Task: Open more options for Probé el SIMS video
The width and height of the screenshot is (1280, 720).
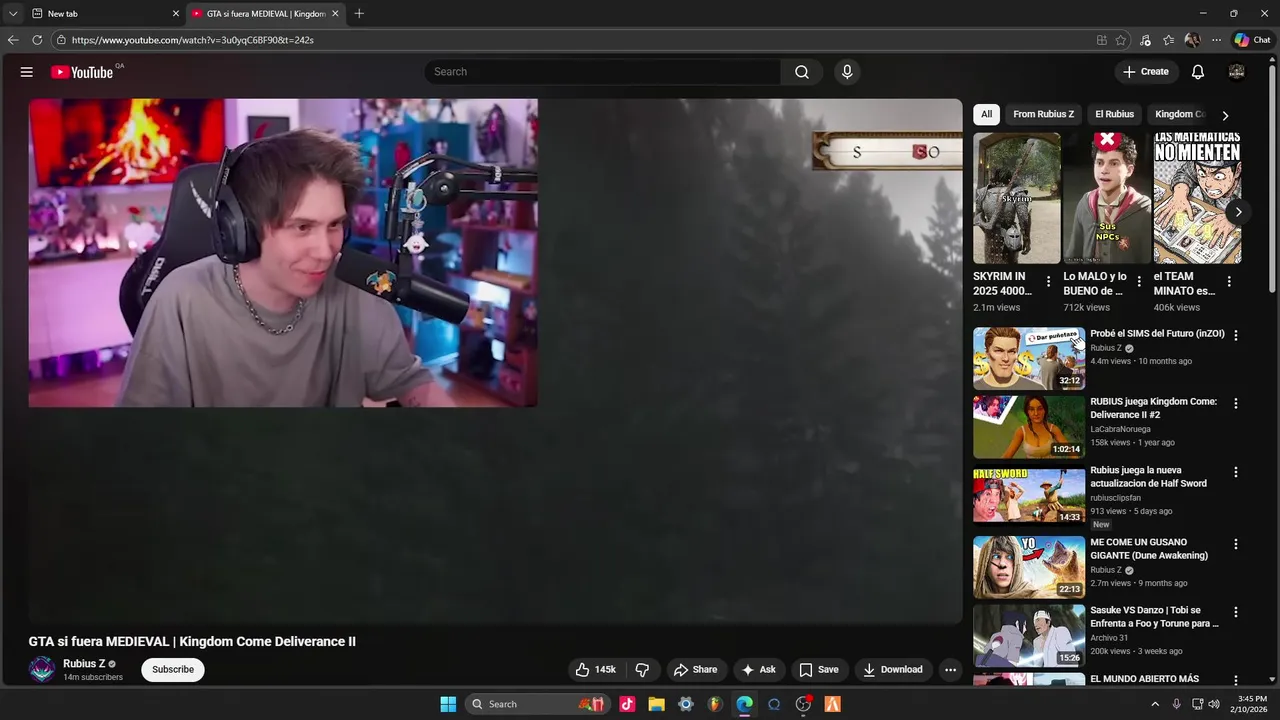Action: point(1236,335)
